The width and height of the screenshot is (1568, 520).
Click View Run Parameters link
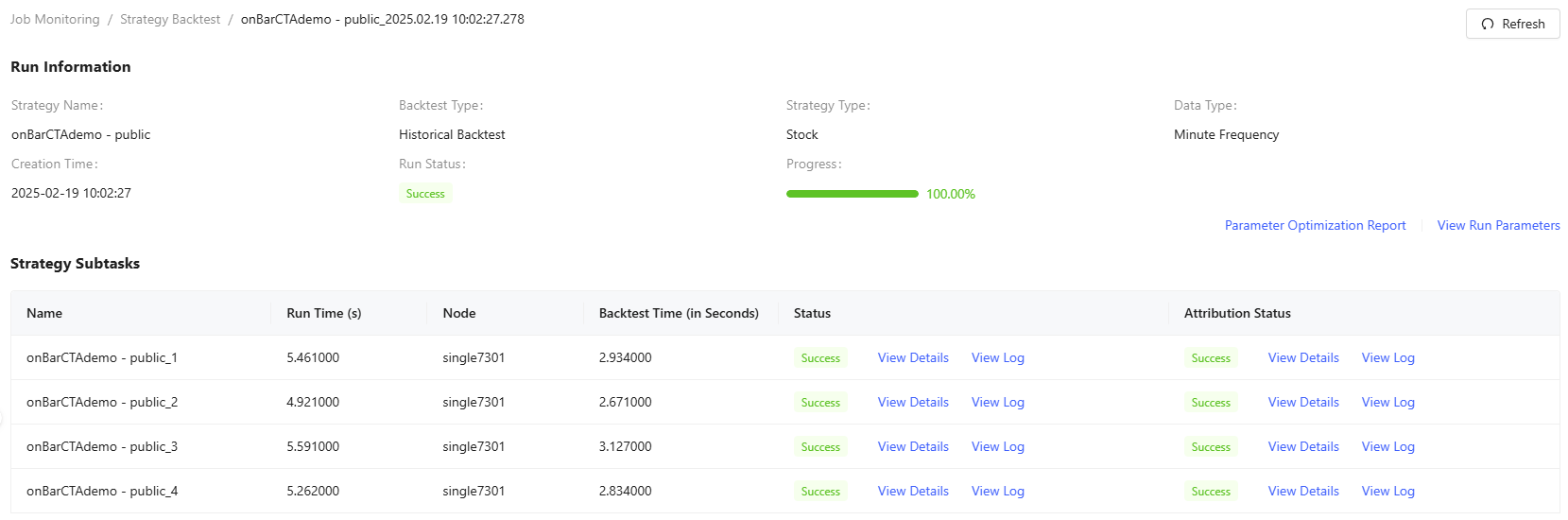(x=1498, y=225)
